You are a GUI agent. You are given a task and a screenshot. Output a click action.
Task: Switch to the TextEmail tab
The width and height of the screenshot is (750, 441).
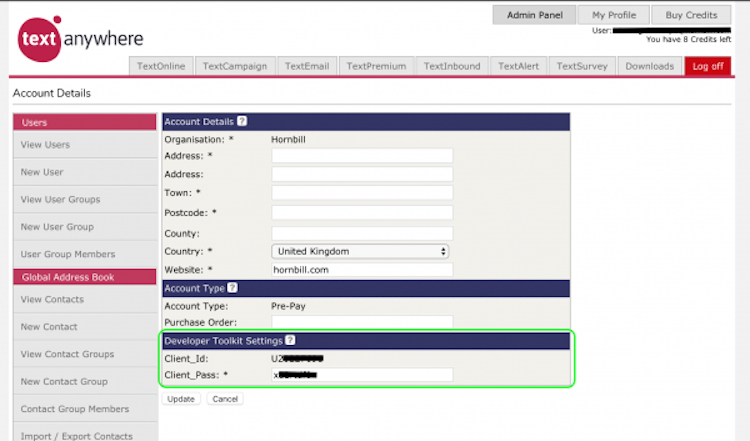307,66
